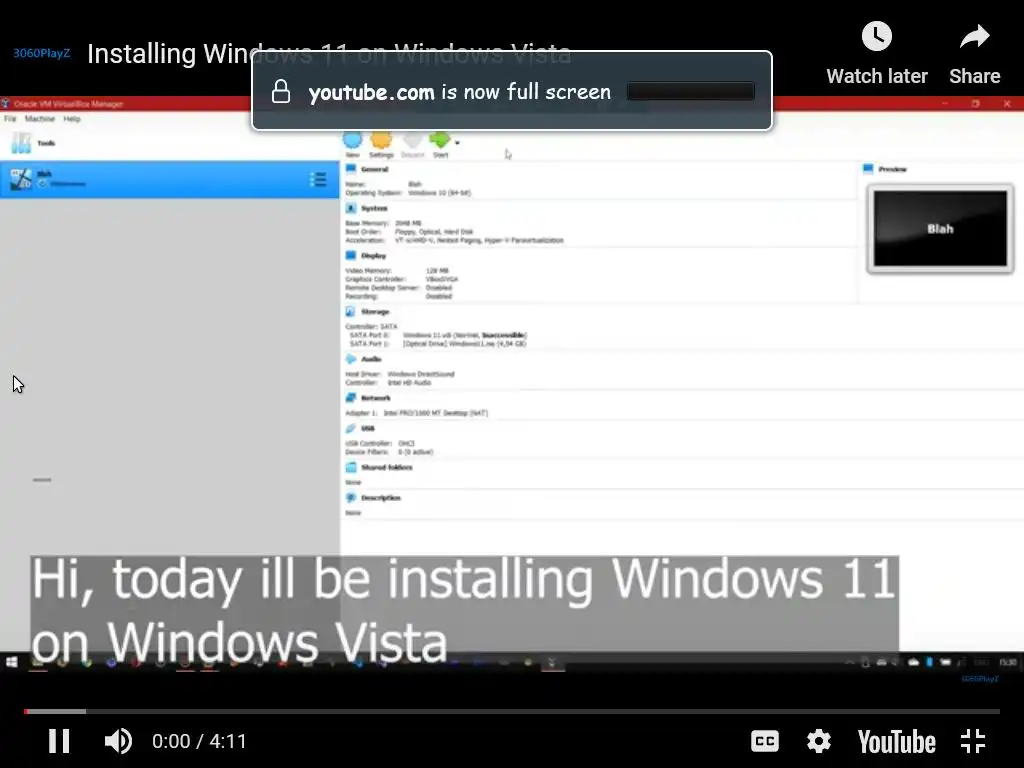Share this video

(x=974, y=54)
